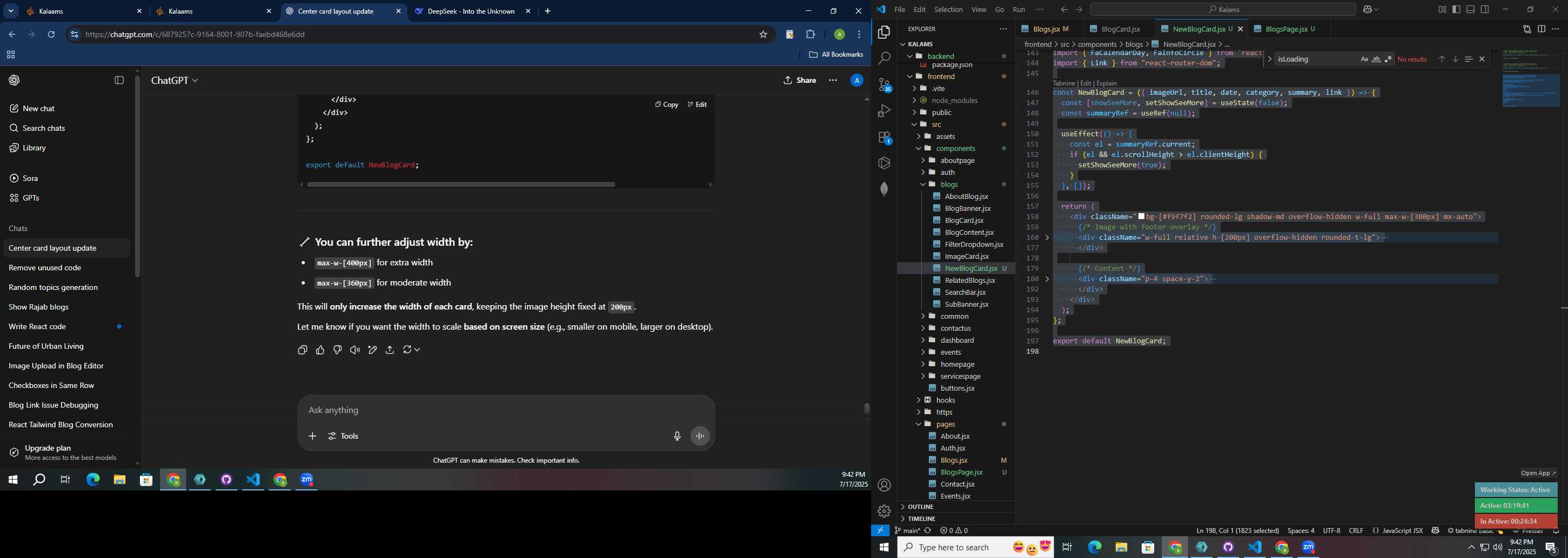
Task: Close the VS Code find widget
Action: pyautogui.click(x=1481, y=59)
